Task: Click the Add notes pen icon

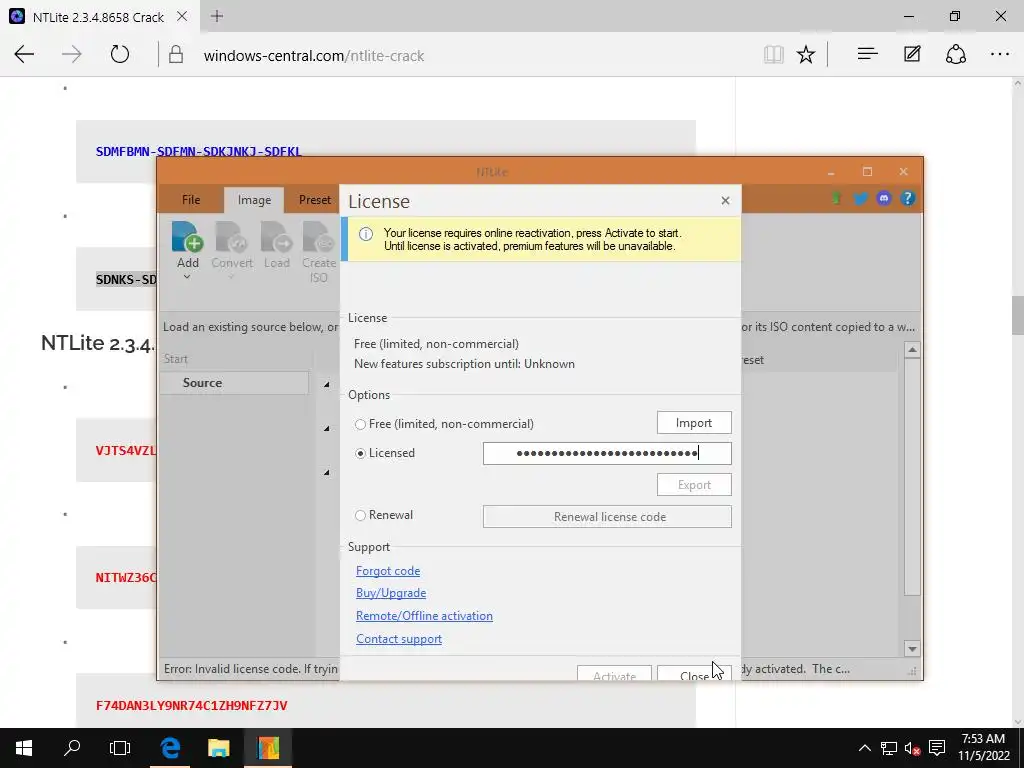Action: (912, 54)
